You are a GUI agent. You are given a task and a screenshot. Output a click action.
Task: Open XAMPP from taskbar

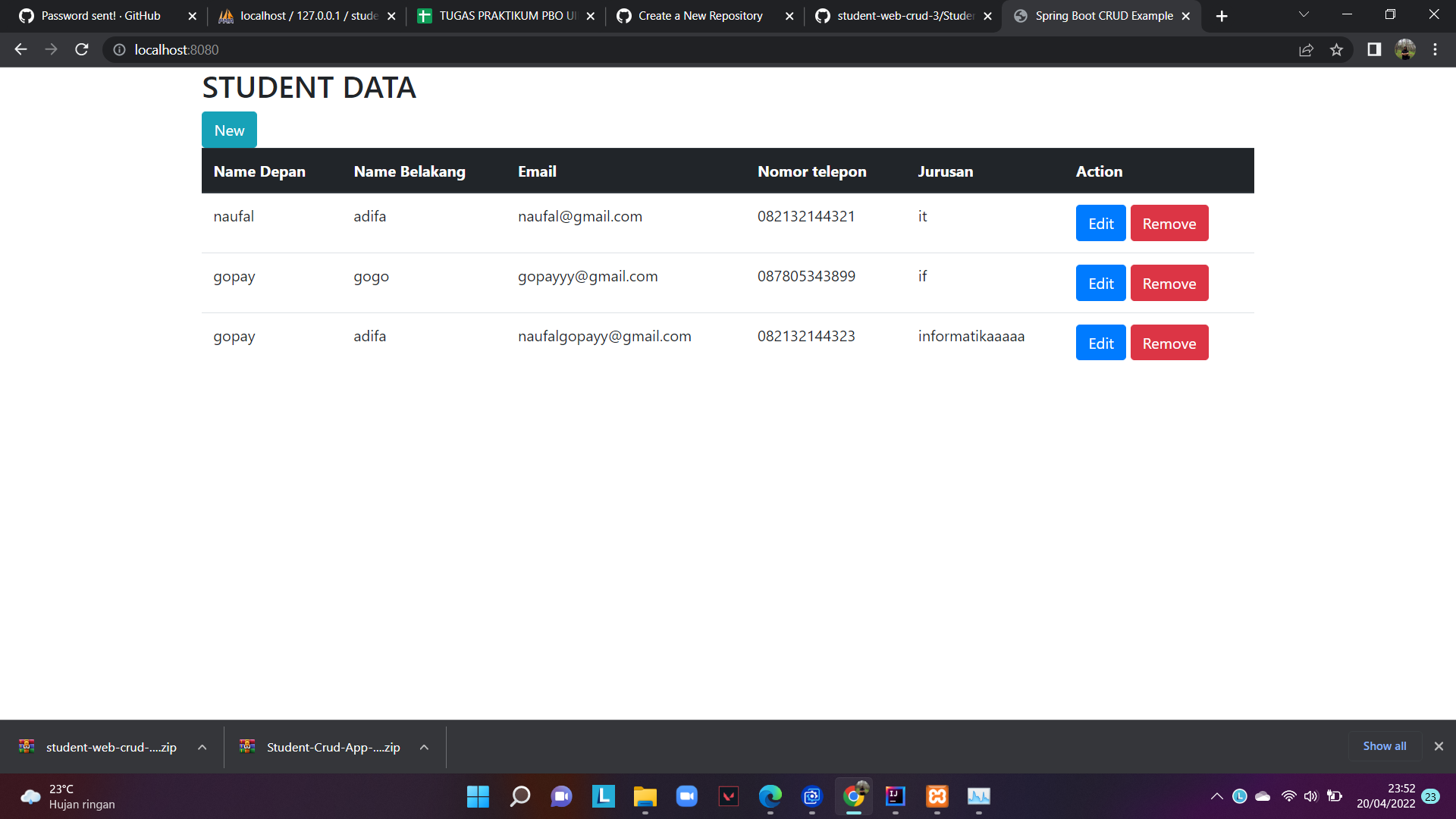tap(937, 796)
